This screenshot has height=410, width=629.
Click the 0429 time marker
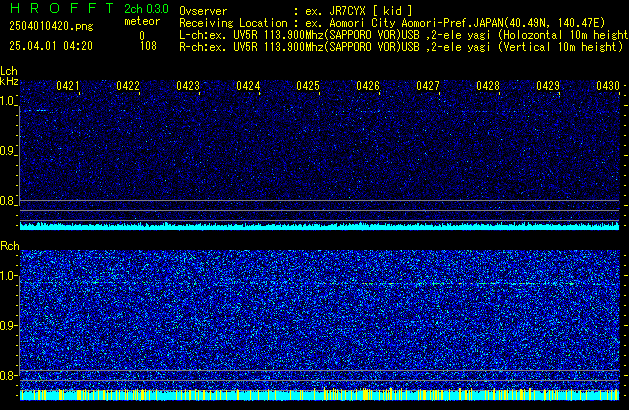tap(548, 86)
